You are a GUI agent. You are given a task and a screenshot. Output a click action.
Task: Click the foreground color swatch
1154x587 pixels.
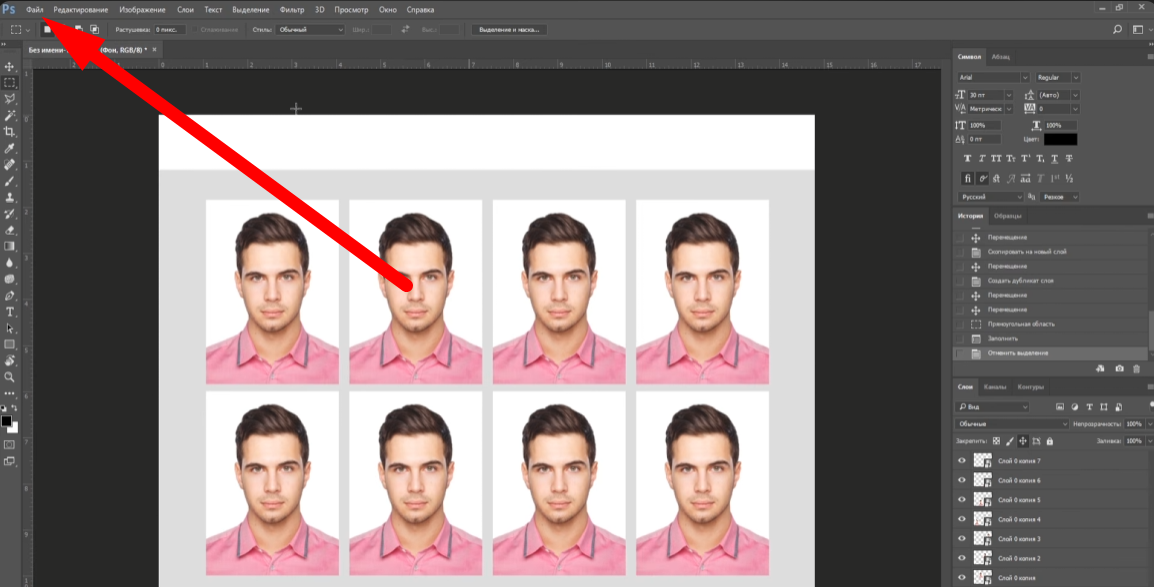click(6, 421)
